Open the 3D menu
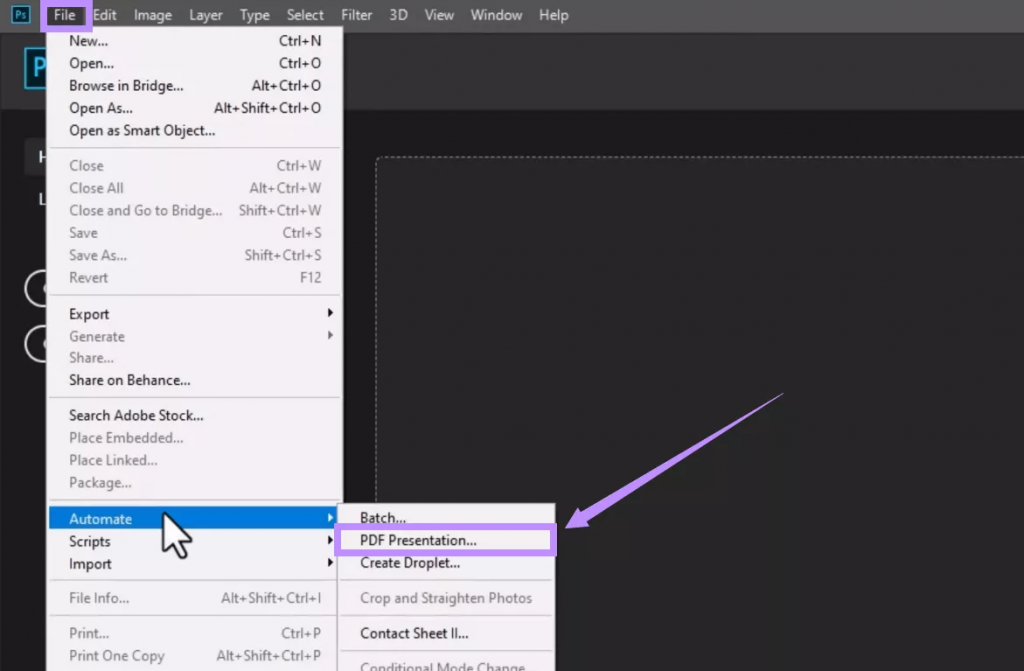The height and width of the screenshot is (671, 1024). click(398, 15)
